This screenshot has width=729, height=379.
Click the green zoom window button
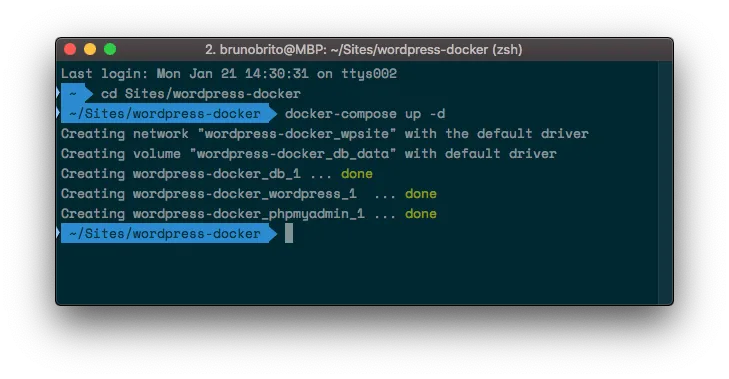[110, 49]
